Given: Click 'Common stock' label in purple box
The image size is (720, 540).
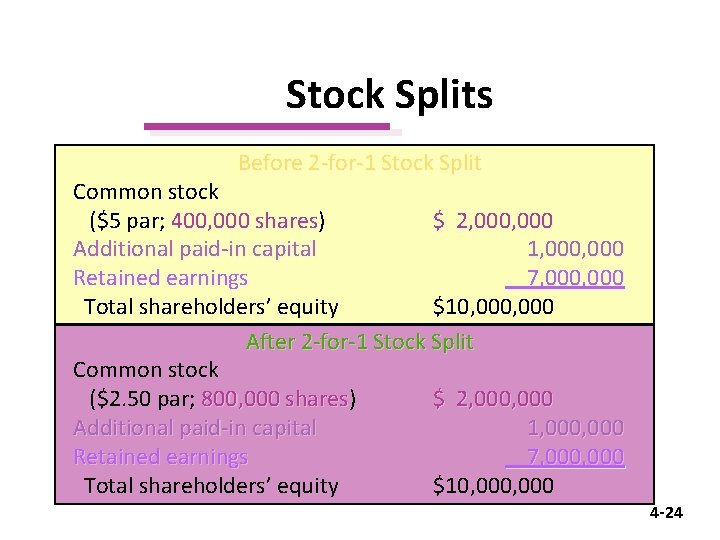Looking at the screenshot, I should 146,370.
